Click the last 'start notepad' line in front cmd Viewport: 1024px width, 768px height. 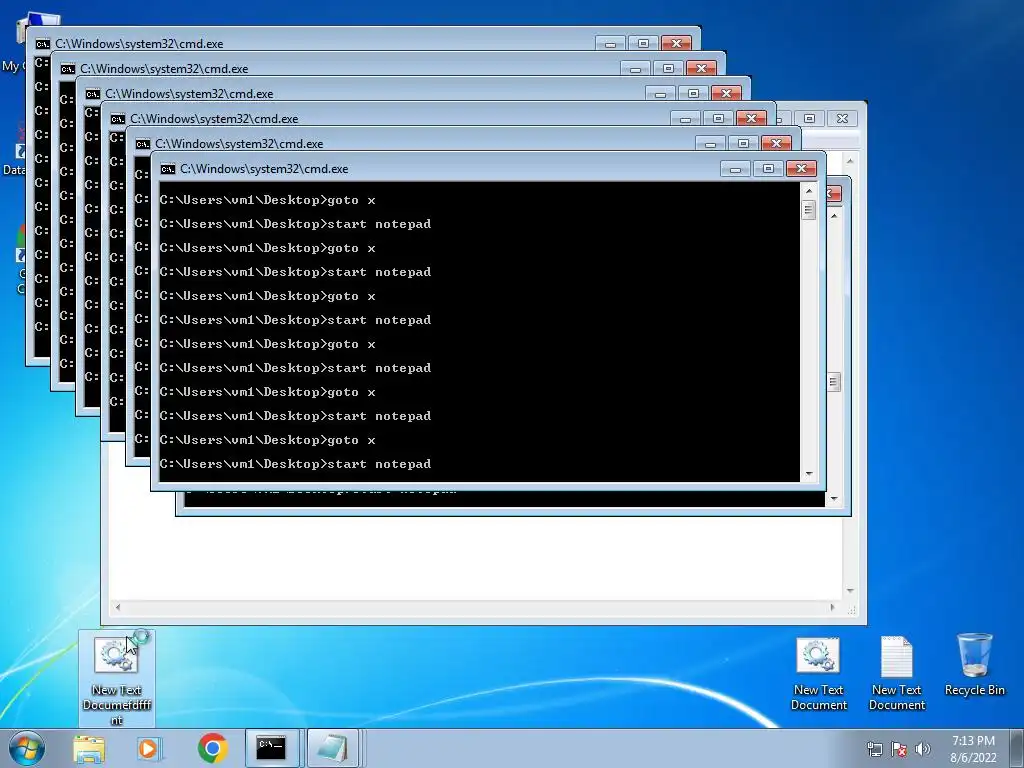click(x=295, y=464)
